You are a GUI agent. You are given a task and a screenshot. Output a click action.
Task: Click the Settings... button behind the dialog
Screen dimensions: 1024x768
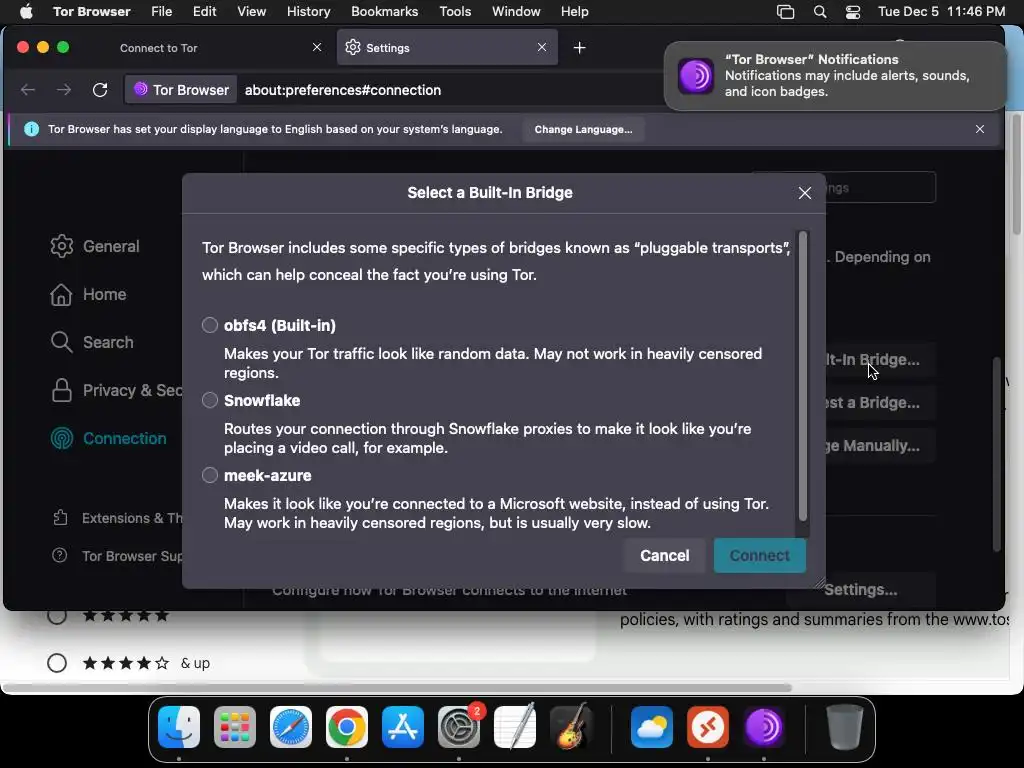click(x=861, y=590)
